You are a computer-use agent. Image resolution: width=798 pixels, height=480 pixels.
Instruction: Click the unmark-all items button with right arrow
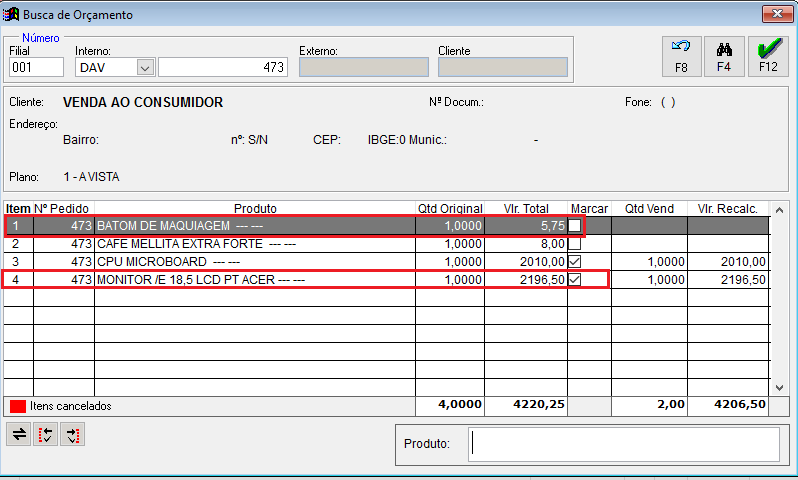(73, 433)
